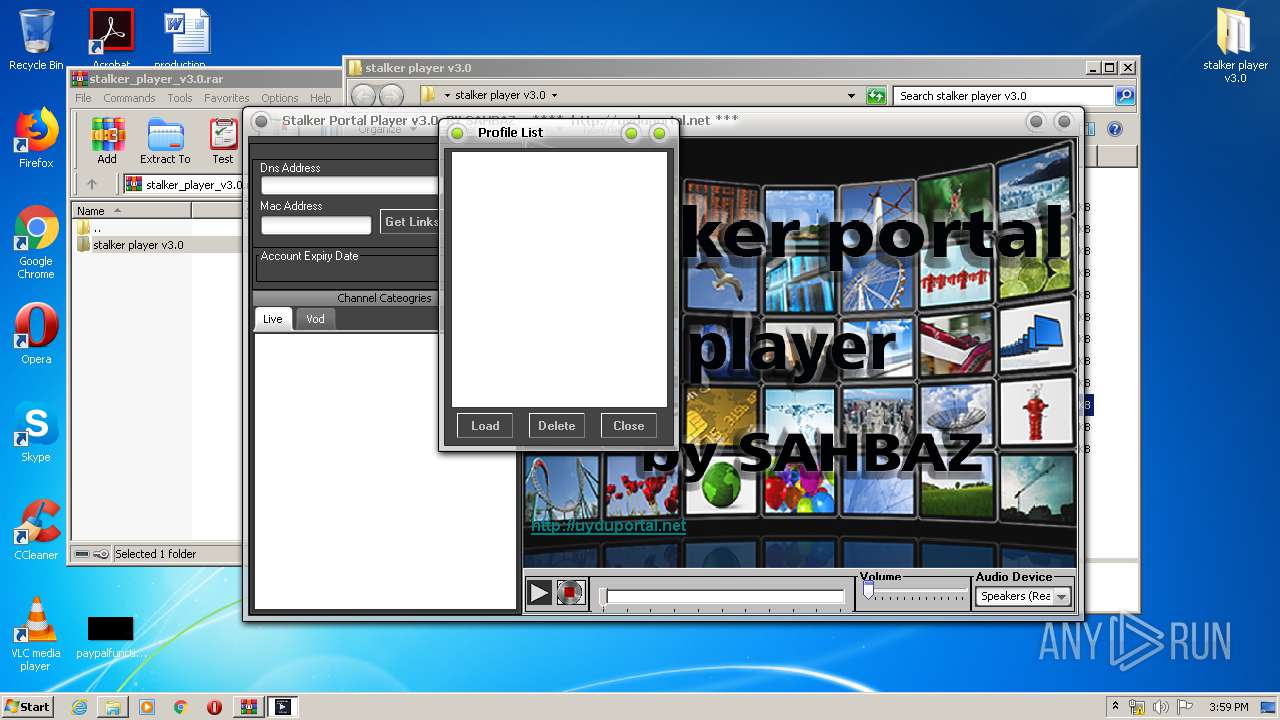Viewport: 1280px width, 720px height.
Task: Show hidden tray icons arrow
Action: tap(1115, 707)
